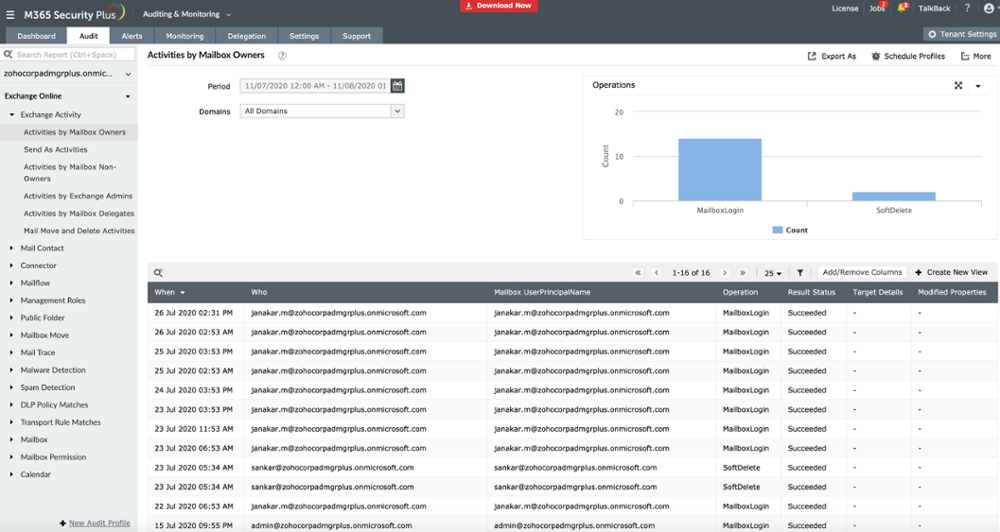1000x532 pixels.
Task: Switch to the Settings tab
Action: click(x=304, y=36)
